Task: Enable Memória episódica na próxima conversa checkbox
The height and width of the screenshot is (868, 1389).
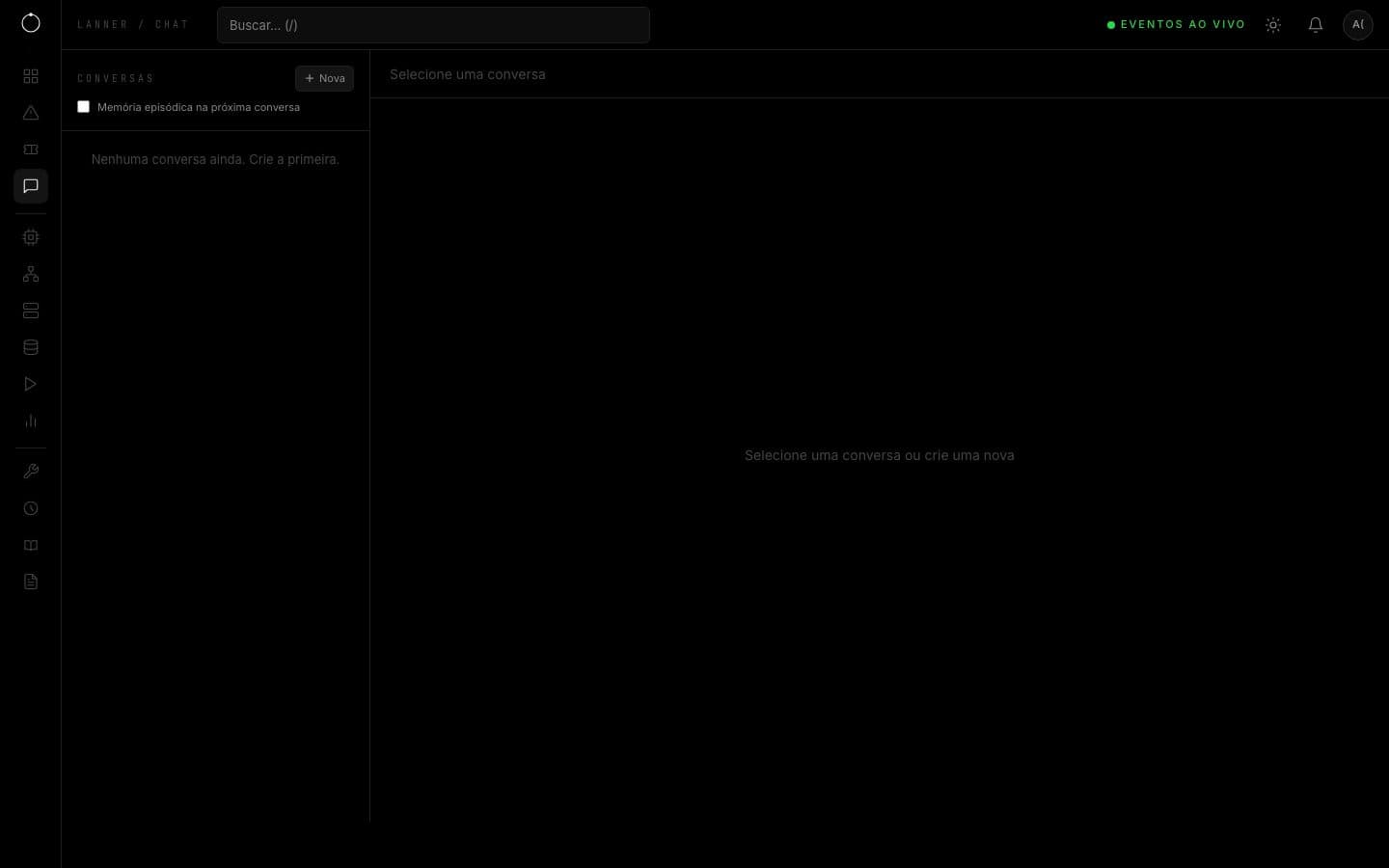Action: [x=84, y=107]
